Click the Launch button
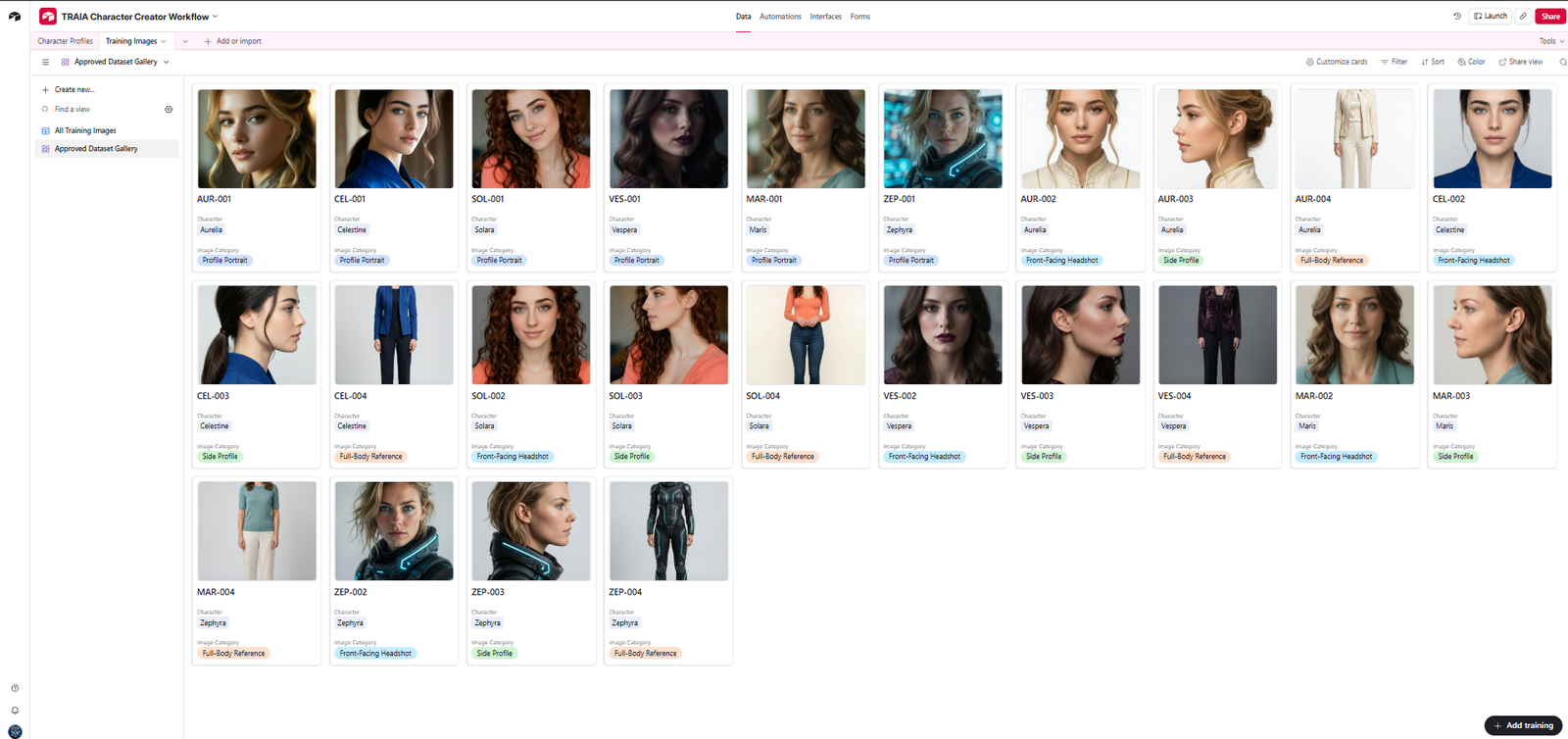This screenshot has width=1568, height=739. [1491, 16]
